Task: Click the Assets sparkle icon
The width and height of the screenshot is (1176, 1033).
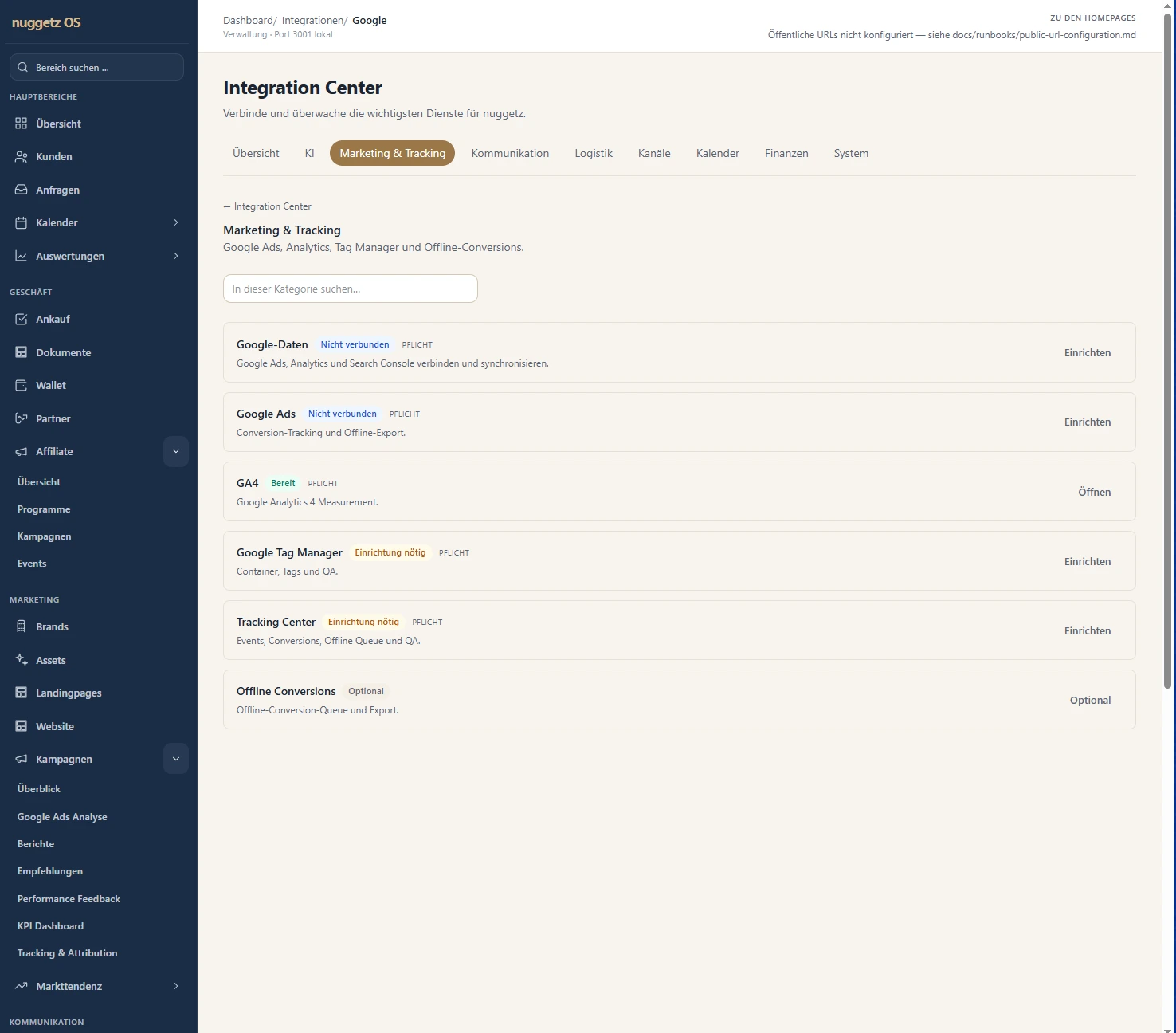Action: [22, 660]
